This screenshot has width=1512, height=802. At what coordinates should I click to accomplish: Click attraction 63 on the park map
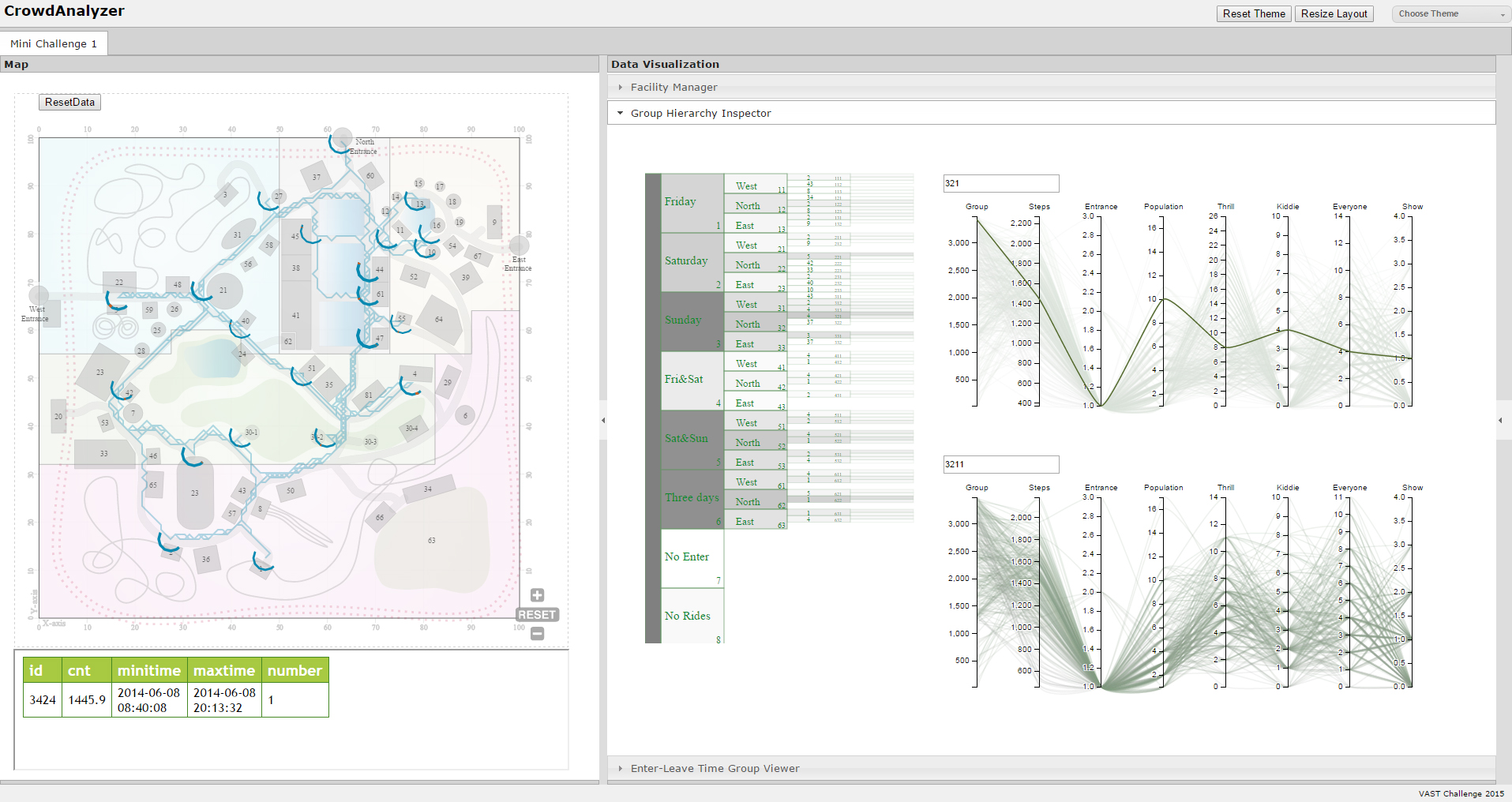tap(431, 541)
